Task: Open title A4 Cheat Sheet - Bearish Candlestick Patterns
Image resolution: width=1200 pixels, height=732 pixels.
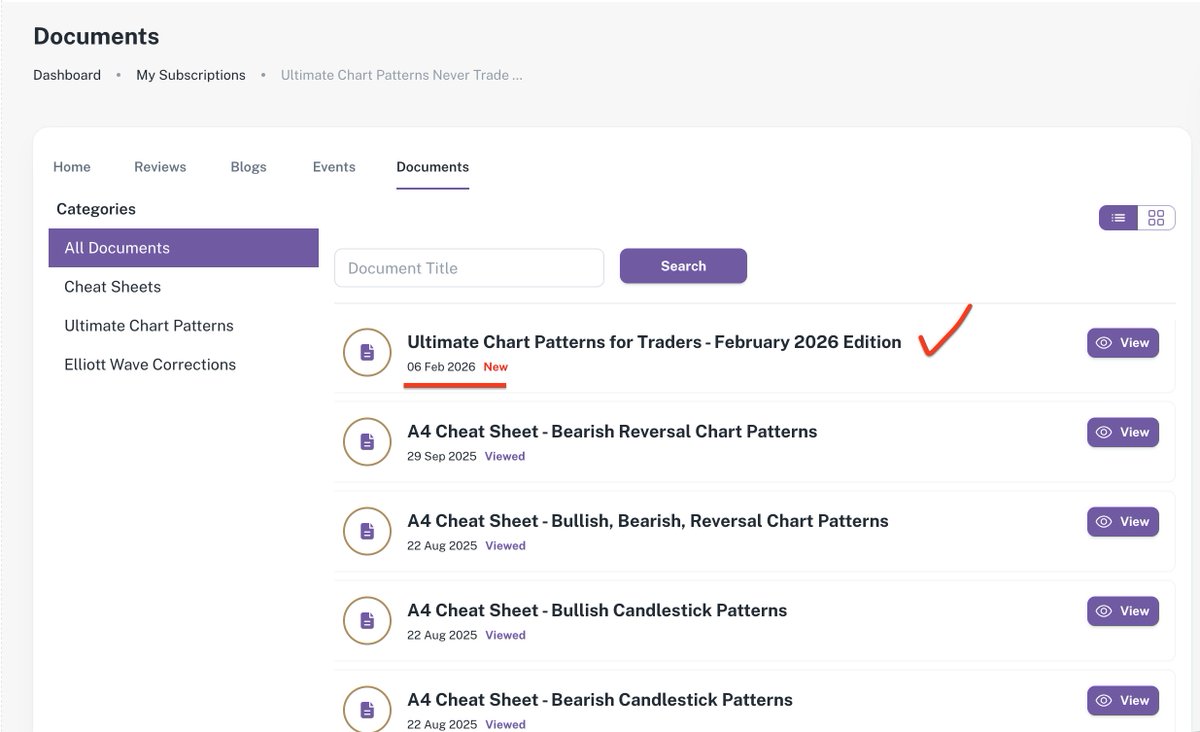Action: click(x=600, y=700)
